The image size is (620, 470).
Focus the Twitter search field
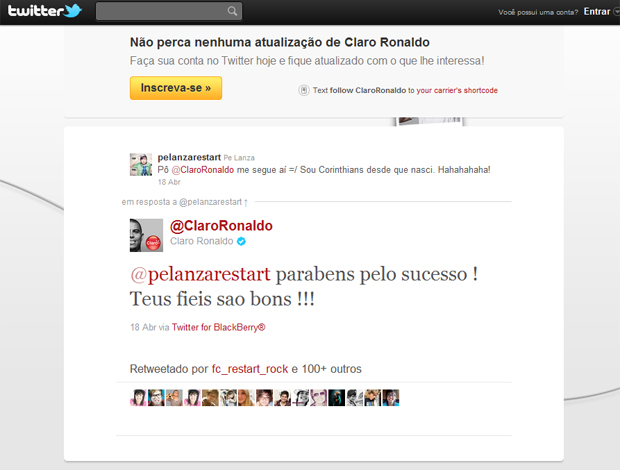pos(169,11)
